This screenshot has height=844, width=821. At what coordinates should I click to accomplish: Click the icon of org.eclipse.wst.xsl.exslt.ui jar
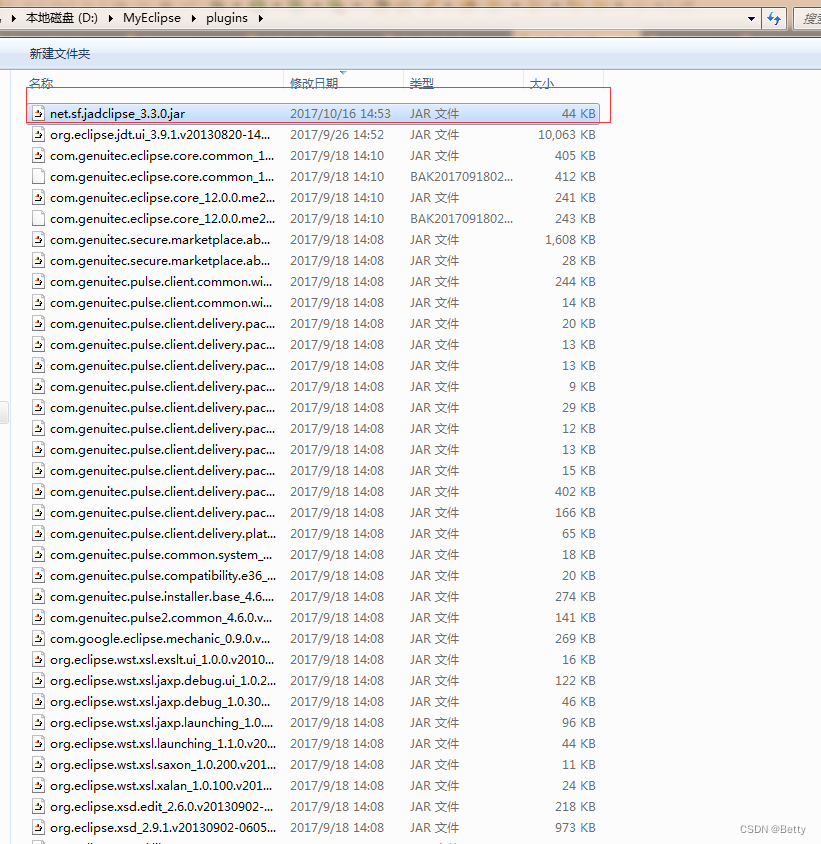click(38, 659)
